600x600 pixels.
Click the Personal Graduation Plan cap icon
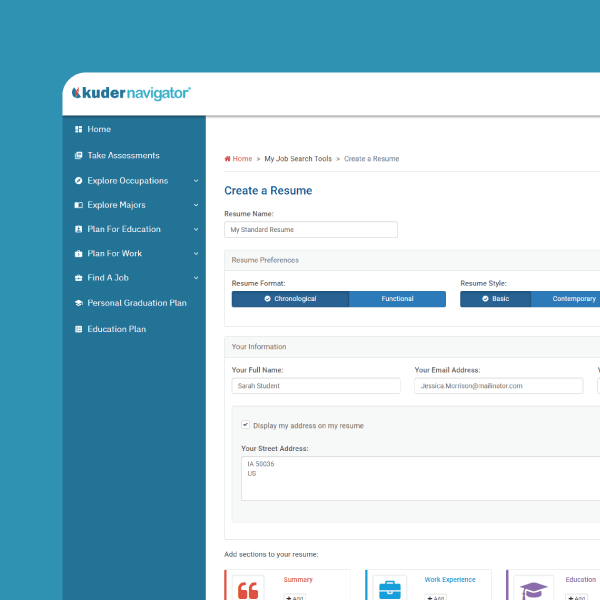point(79,303)
